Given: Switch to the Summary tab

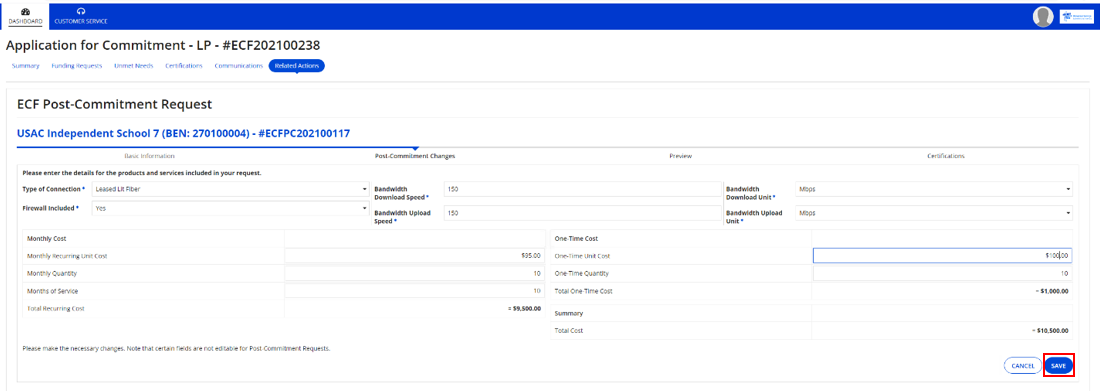Looking at the screenshot, I should click(x=26, y=66).
